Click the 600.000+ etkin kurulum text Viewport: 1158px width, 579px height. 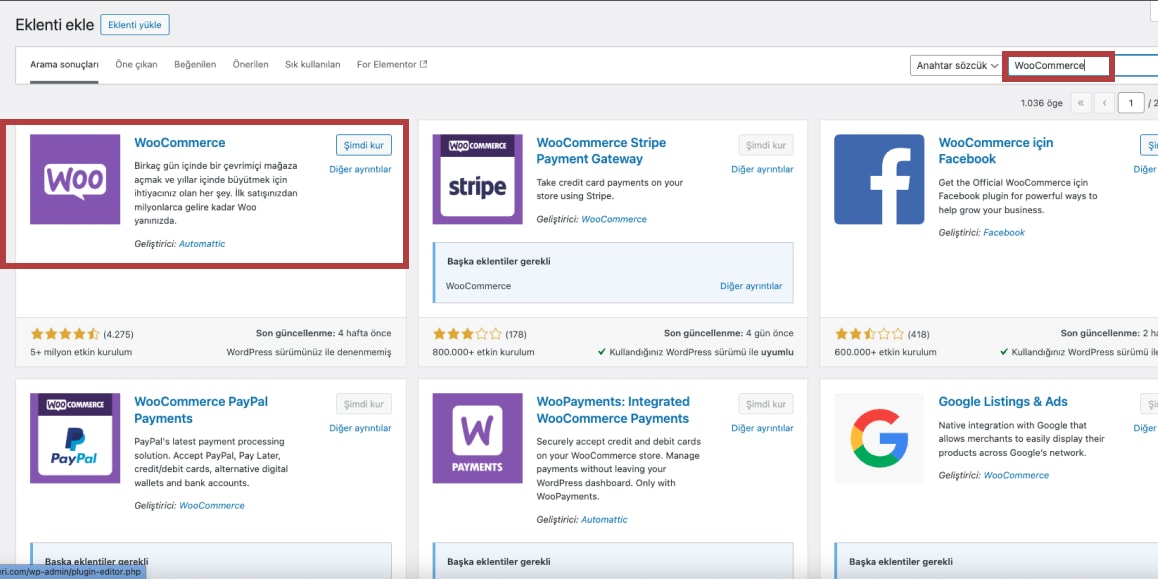point(885,352)
